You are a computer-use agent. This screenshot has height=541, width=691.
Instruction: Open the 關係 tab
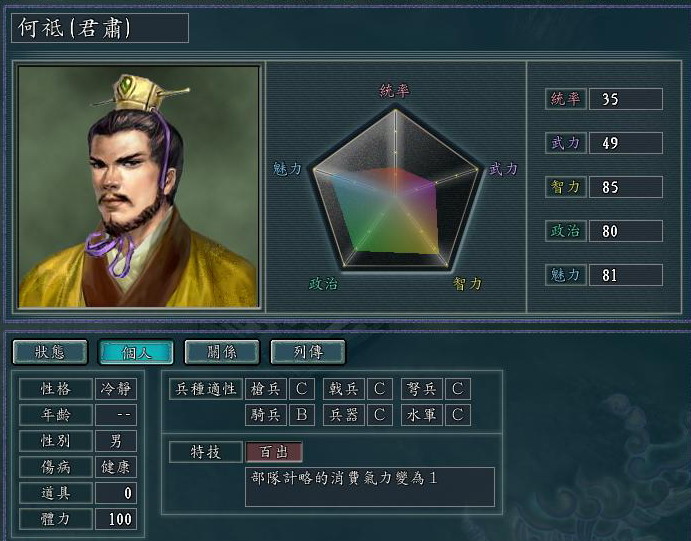[222, 352]
